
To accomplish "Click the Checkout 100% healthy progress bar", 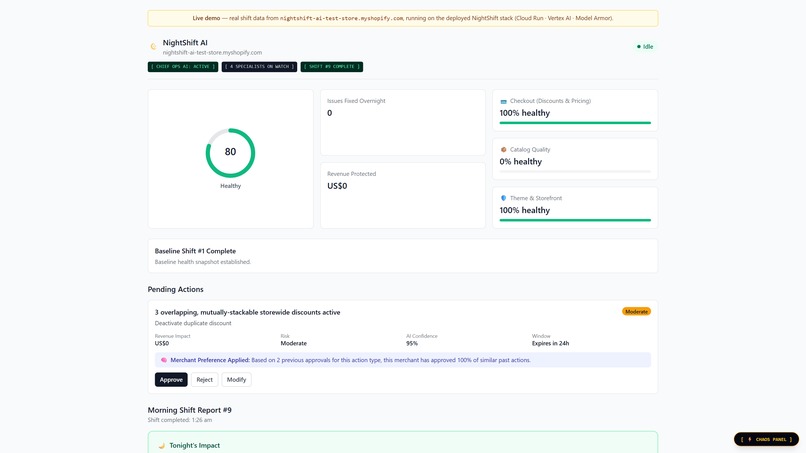I will click(575, 123).
